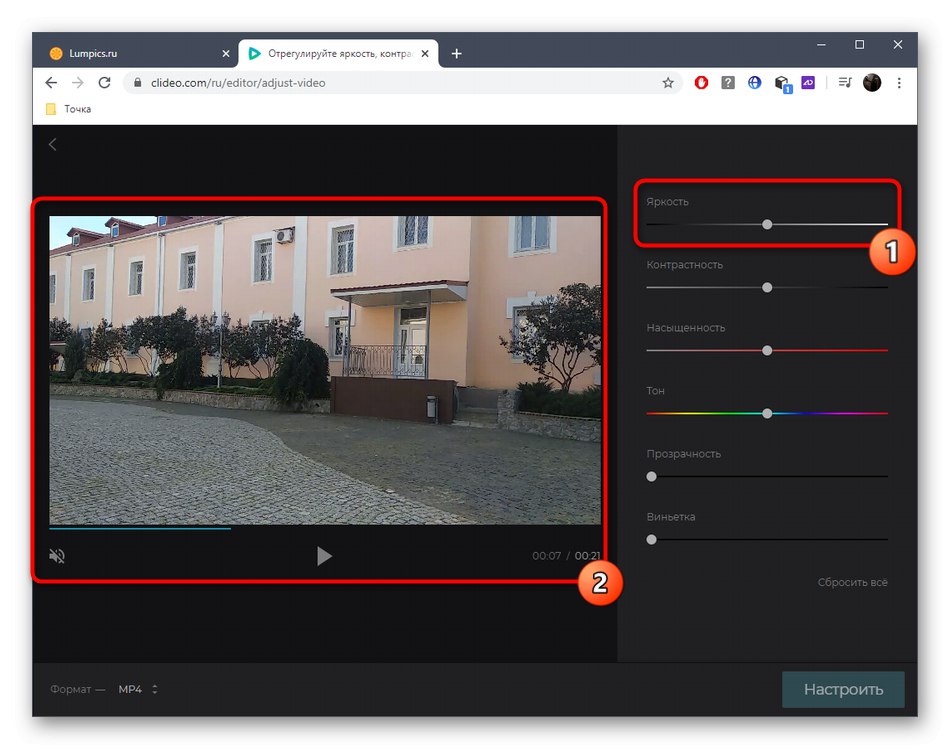Open the Точка bookmark folder
The image size is (950, 749).
[68, 109]
